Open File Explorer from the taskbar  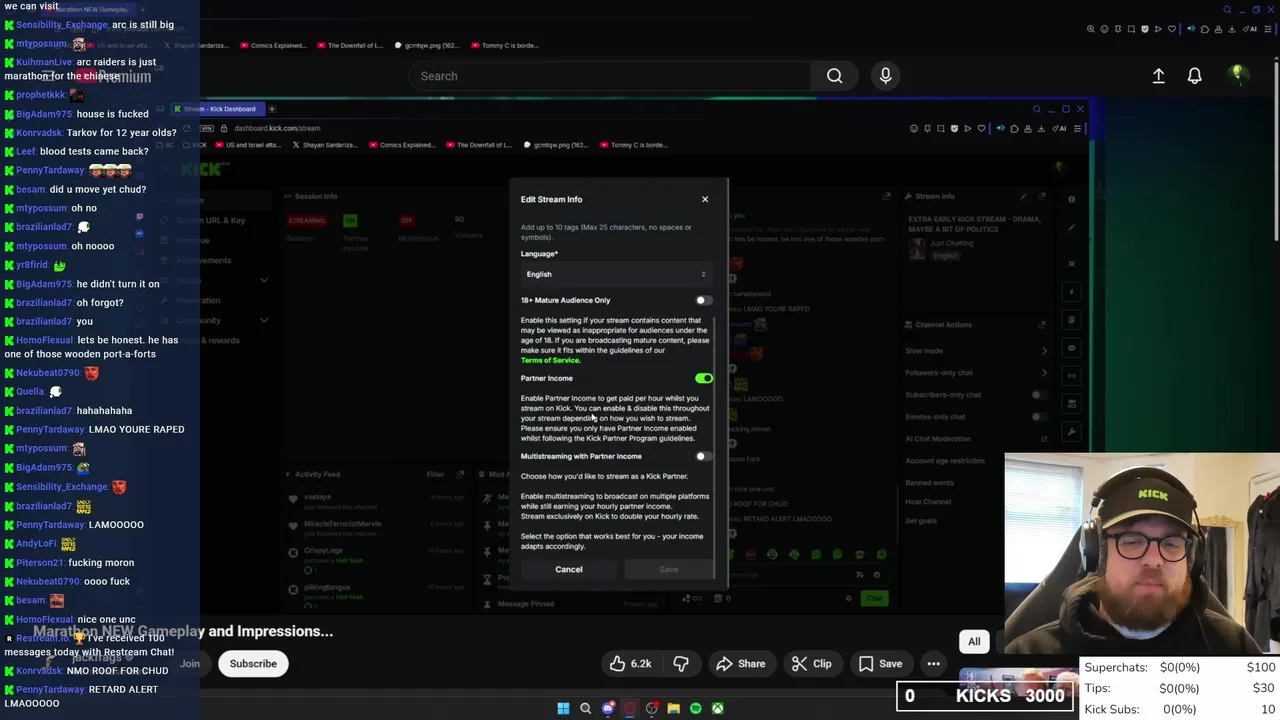(674, 708)
